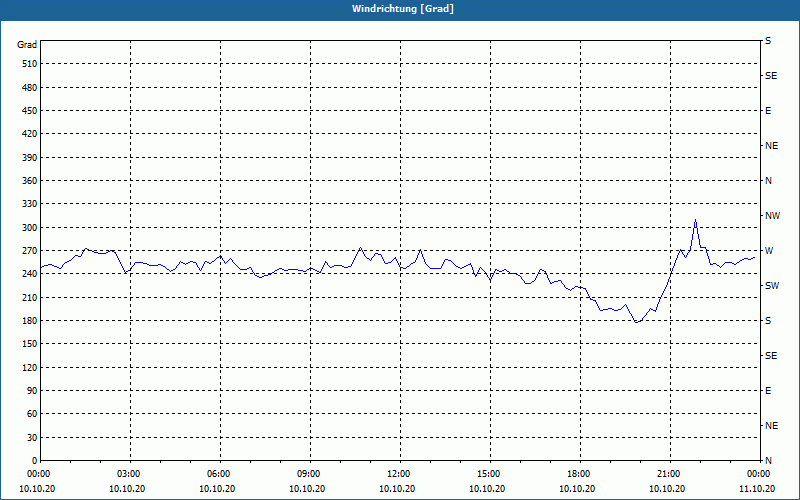The width and height of the screenshot is (800, 500).
Task: Click the '10.10.20' date under 18:00
Action: tap(577, 489)
